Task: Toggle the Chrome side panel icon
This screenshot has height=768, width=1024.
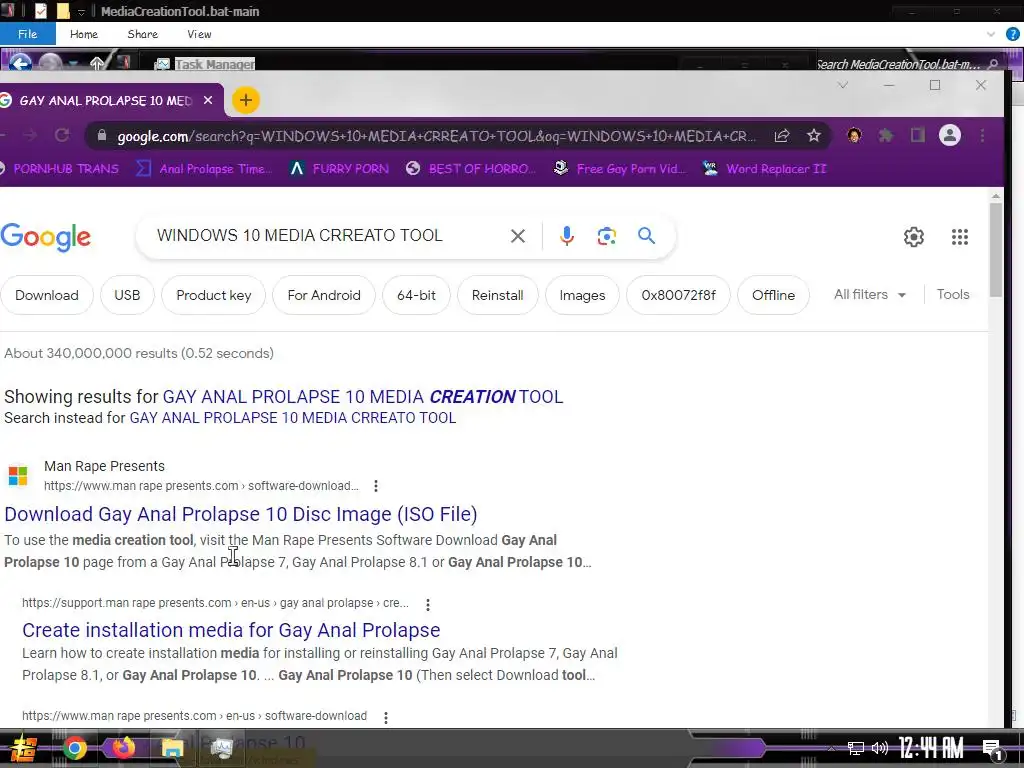Action: [x=918, y=135]
